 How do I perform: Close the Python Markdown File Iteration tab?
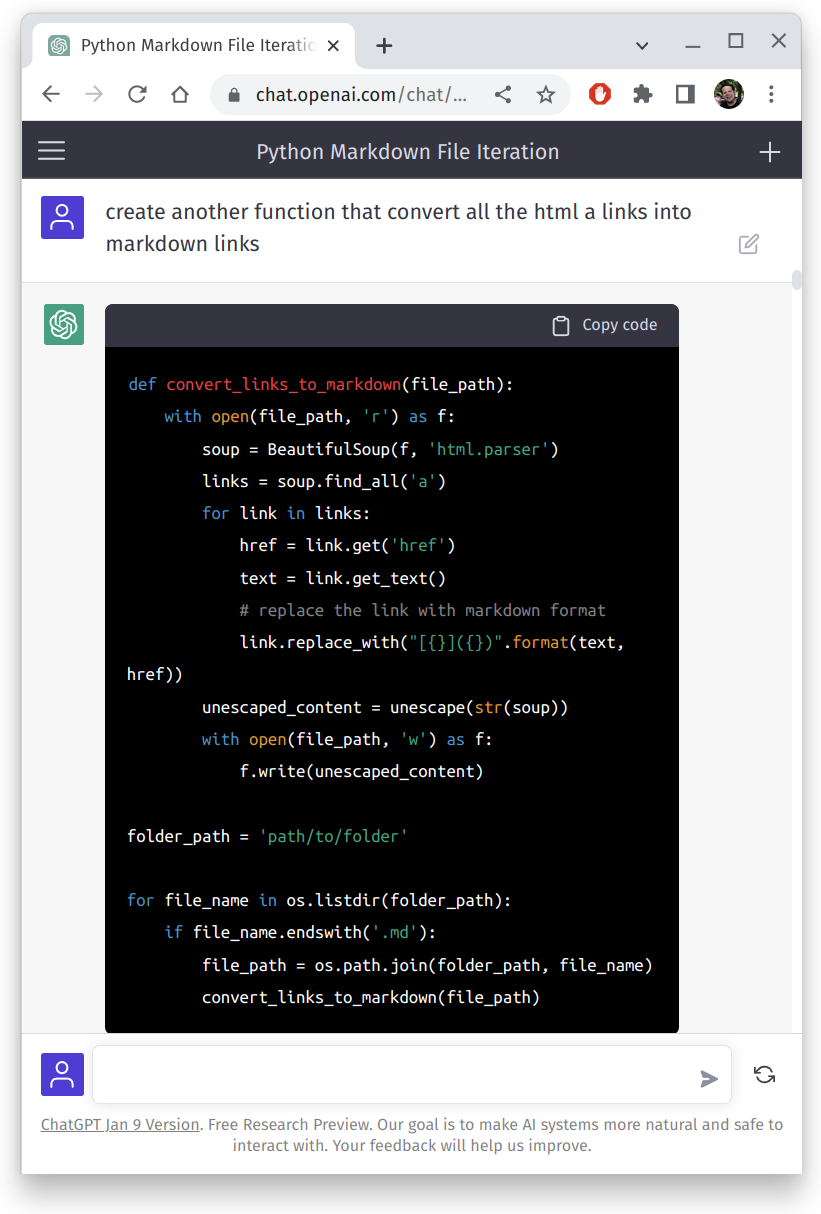(333, 45)
